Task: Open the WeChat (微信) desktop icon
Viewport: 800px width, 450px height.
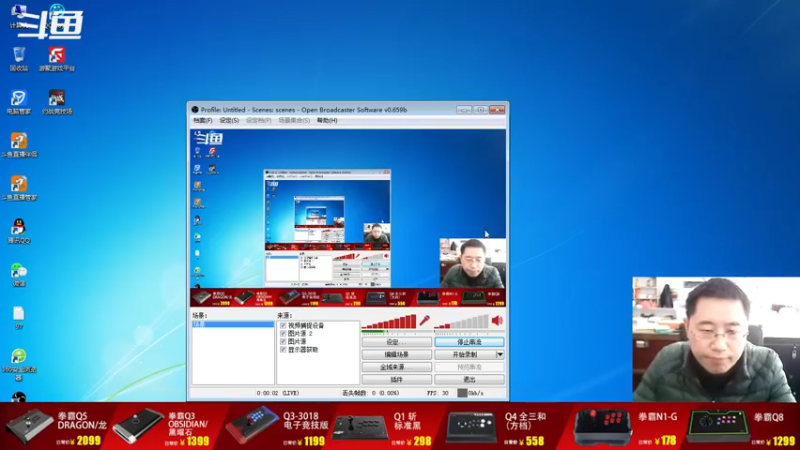Action: coord(19,274)
